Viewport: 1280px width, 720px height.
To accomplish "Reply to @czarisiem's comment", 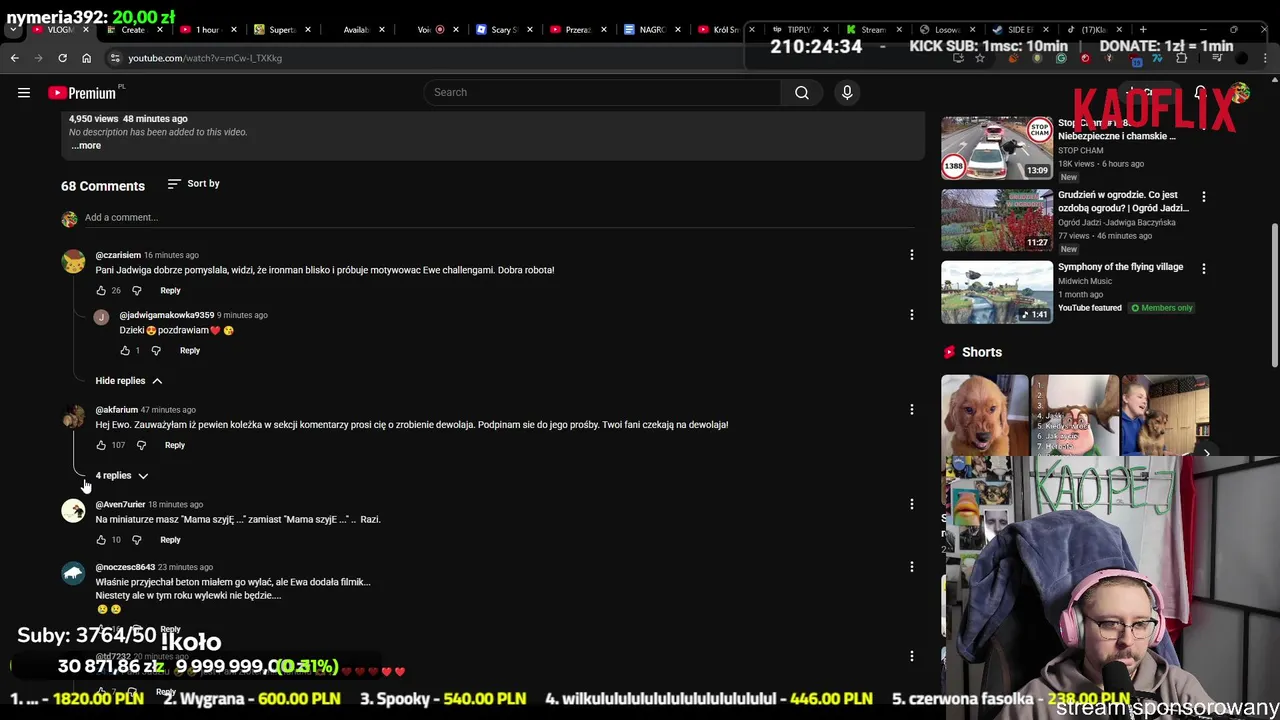I will pyautogui.click(x=170, y=291).
